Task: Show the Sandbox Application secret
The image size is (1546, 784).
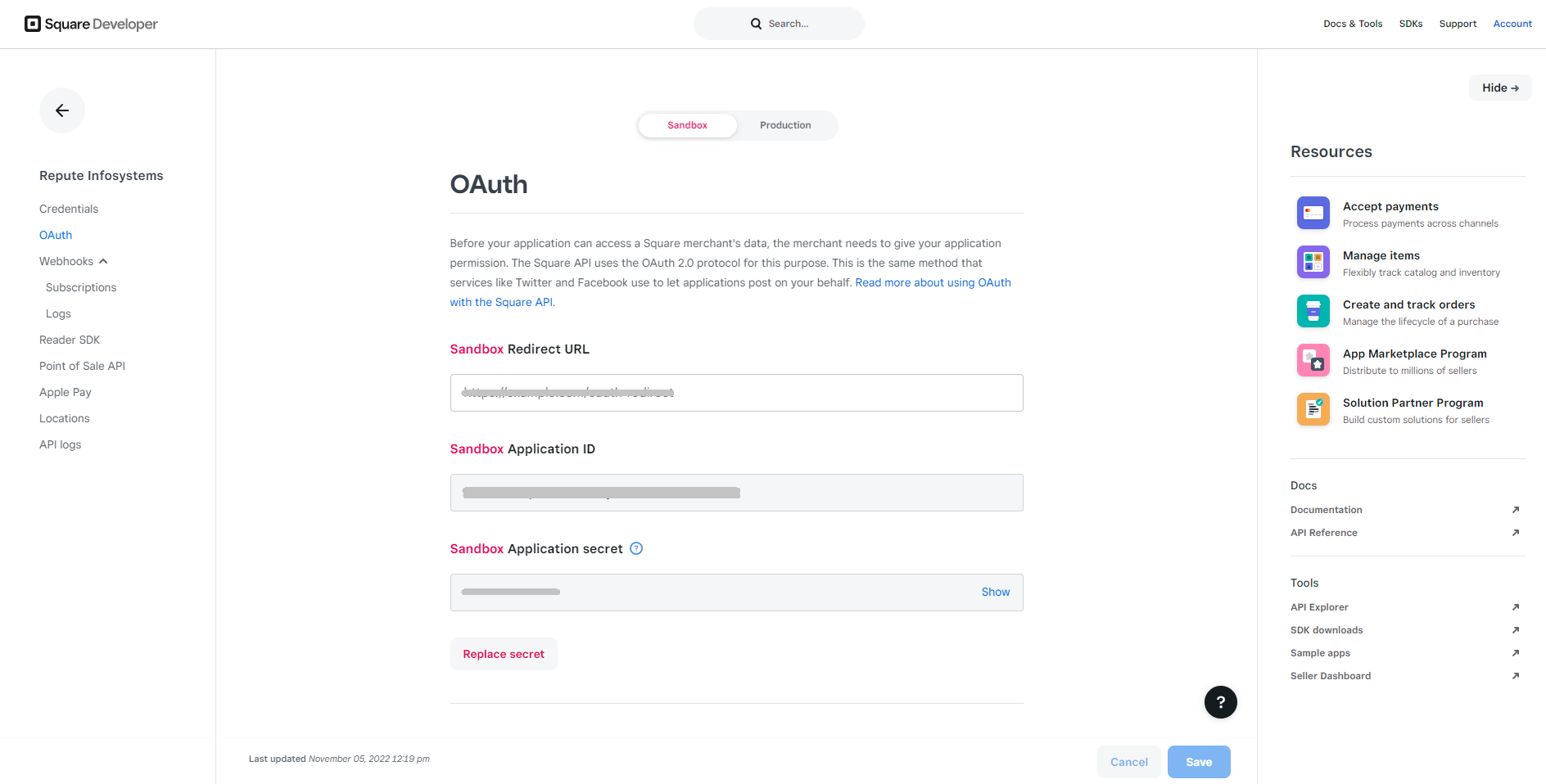Action: click(996, 592)
